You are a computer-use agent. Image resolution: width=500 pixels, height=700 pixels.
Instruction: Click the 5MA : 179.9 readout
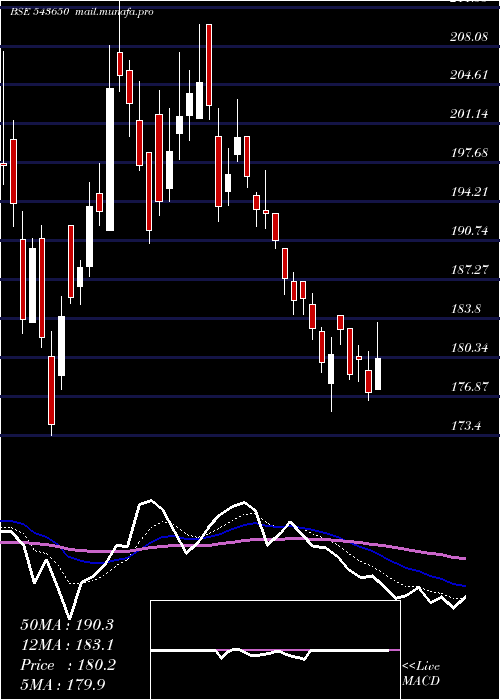tap(64, 685)
